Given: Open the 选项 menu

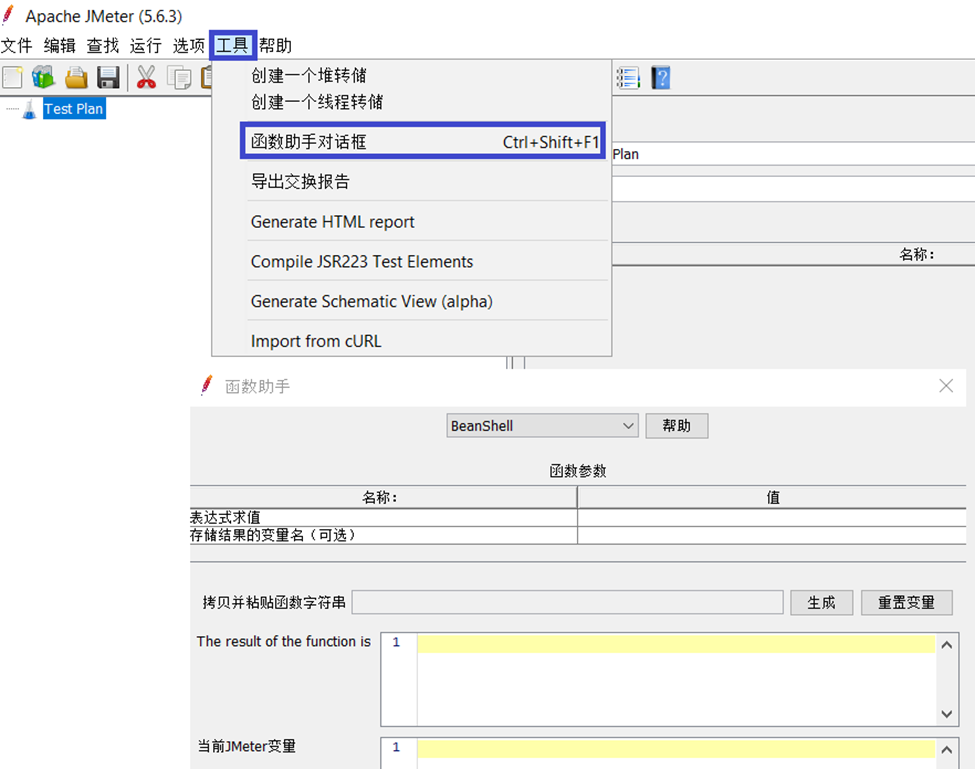Looking at the screenshot, I should click(x=188, y=45).
